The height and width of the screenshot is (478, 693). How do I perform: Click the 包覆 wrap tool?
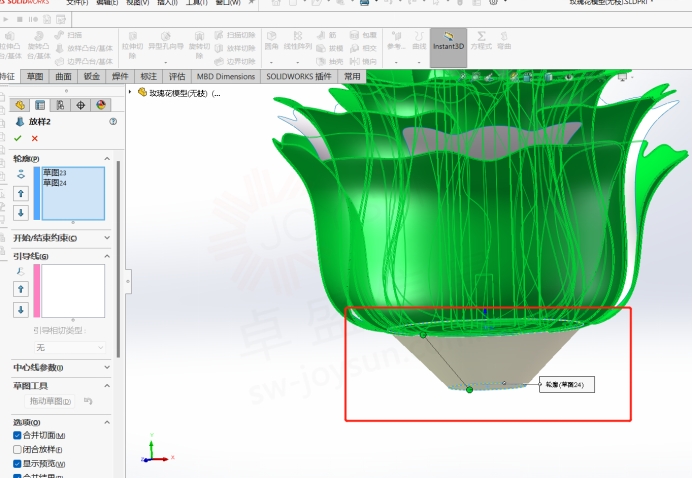pyautogui.click(x=363, y=35)
